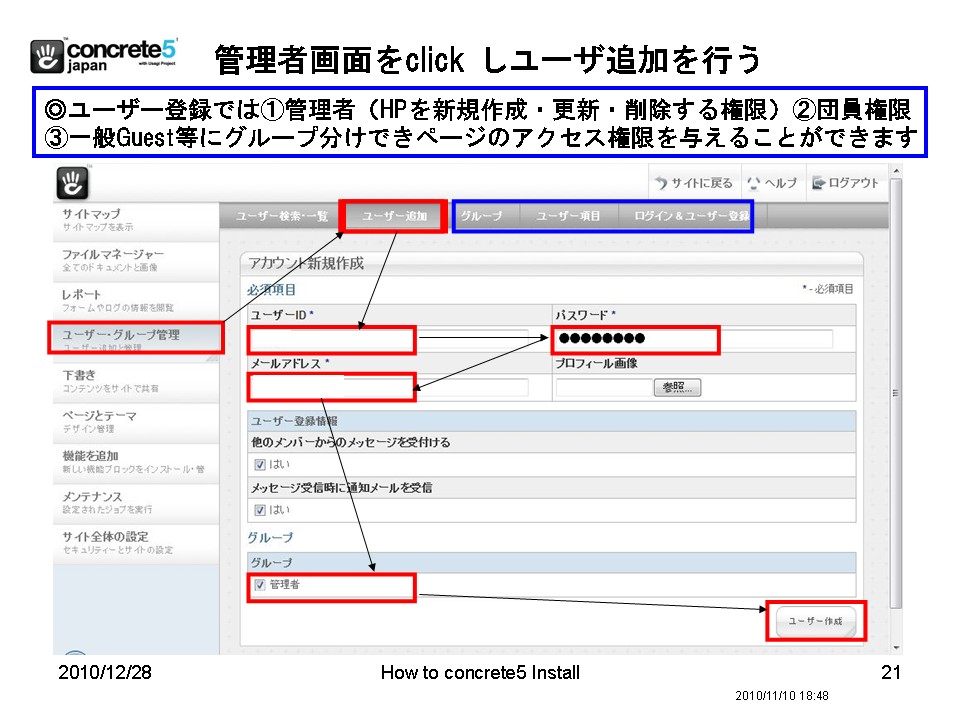This screenshot has width=960, height=720.
Task: Click the プロフィール画像 file path field
Action: pos(604,388)
